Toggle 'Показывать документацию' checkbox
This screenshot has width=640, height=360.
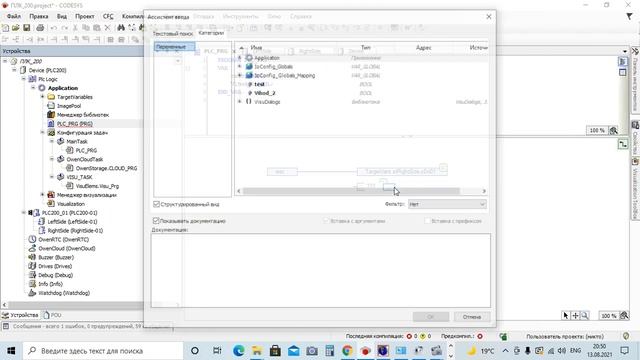[156, 220]
